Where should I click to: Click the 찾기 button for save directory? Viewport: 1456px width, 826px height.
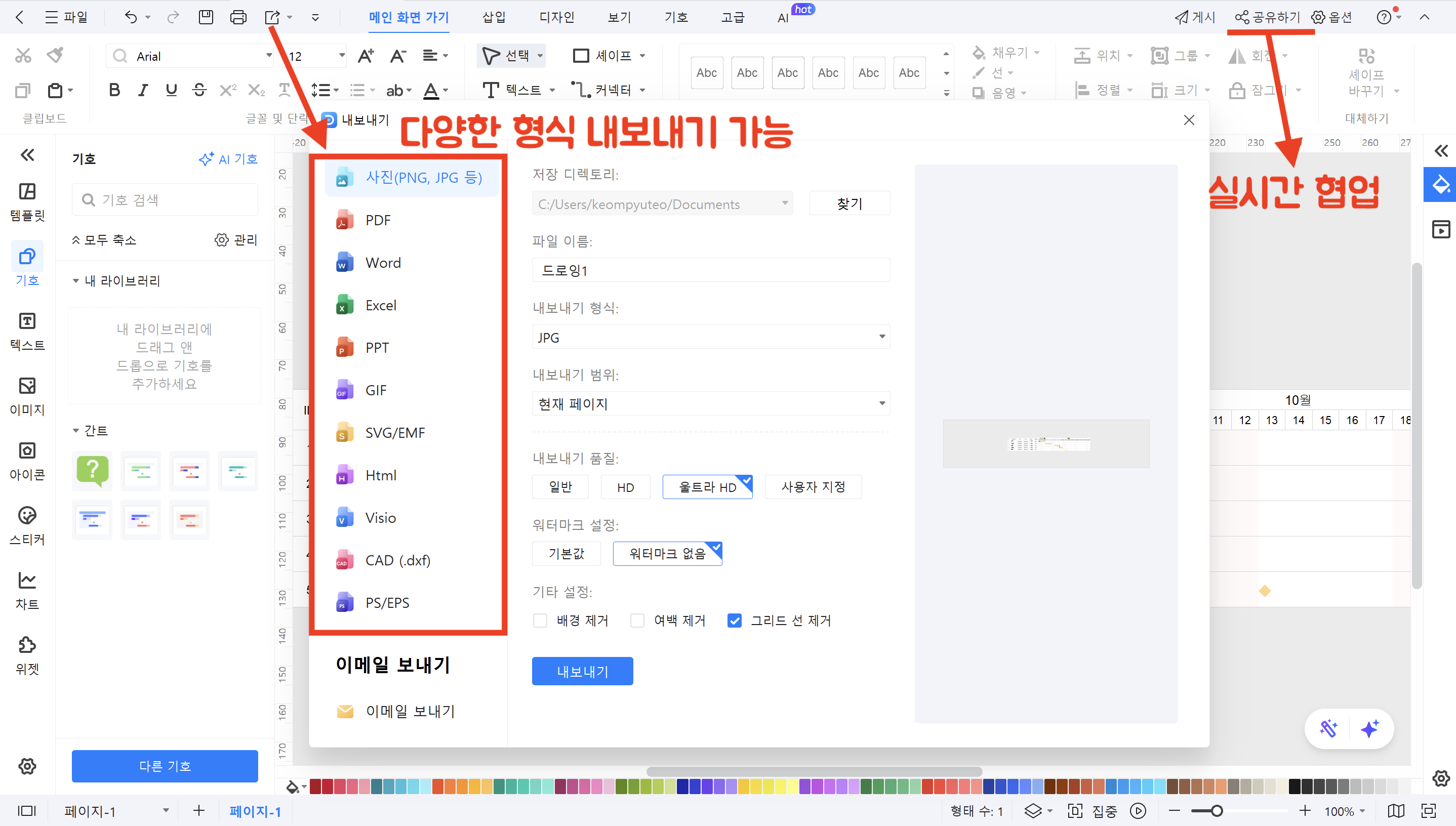point(850,202)
